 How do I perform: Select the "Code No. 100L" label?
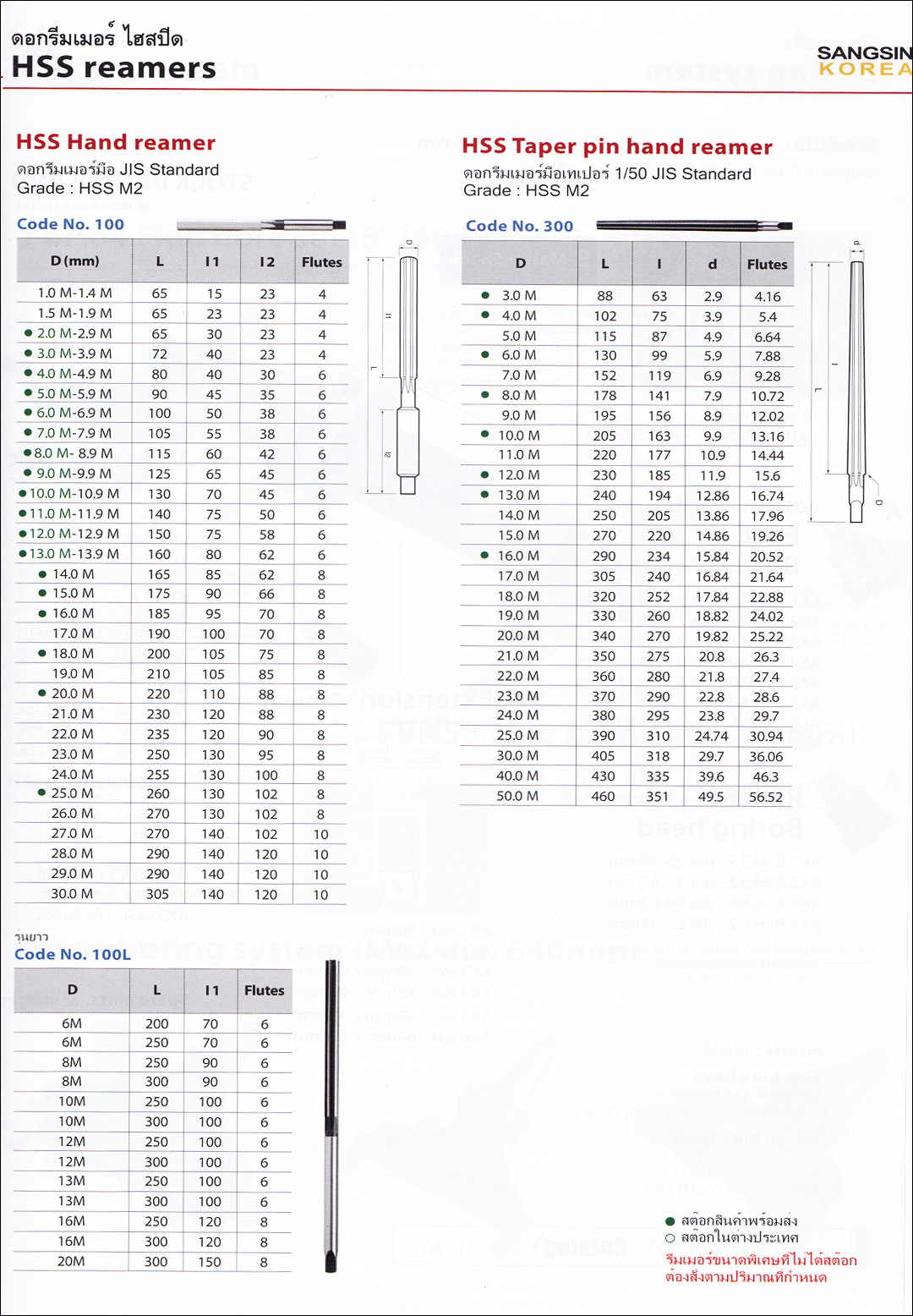(x=73, y=954)
